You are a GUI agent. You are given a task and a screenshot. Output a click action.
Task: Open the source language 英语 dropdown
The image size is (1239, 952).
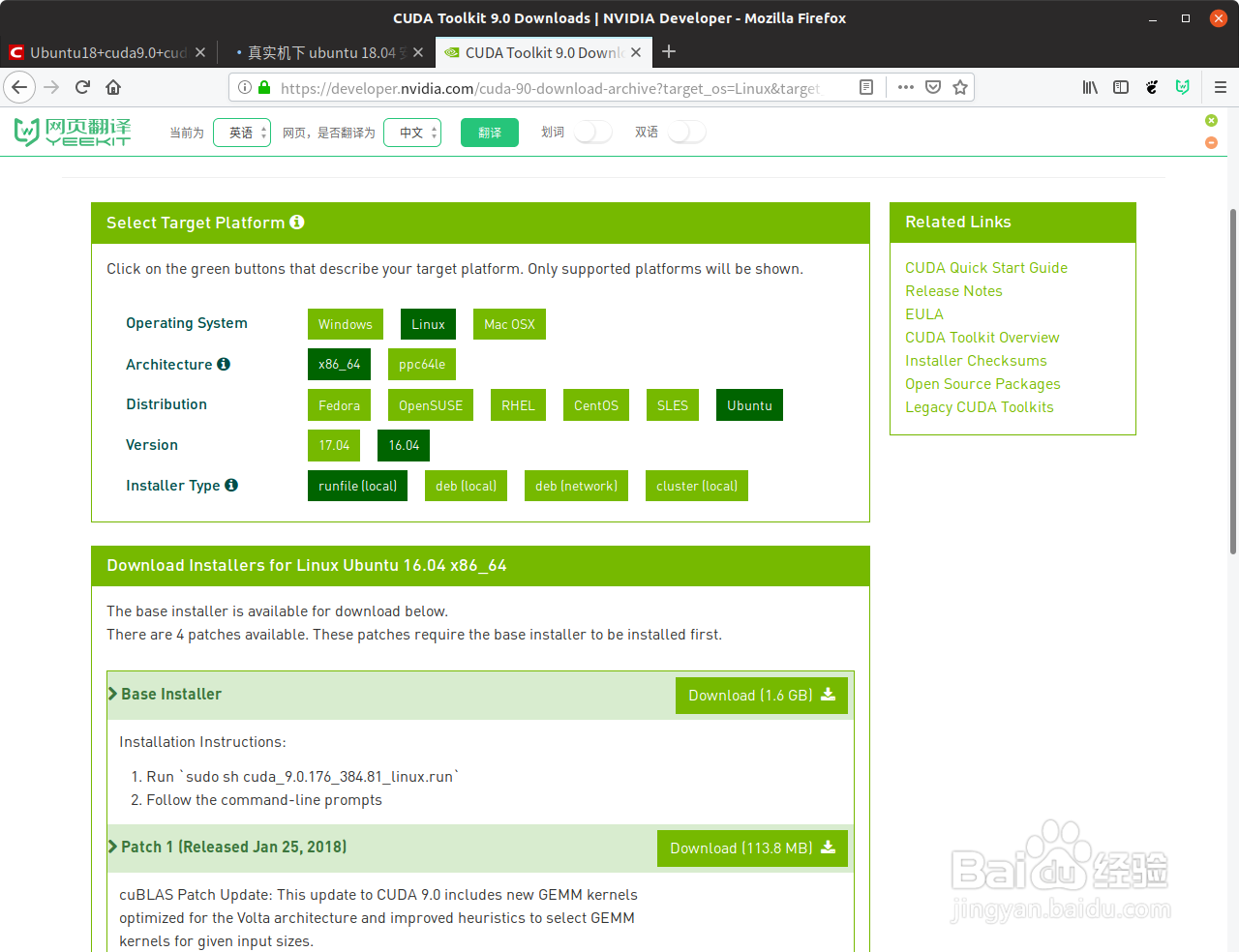tap(242, 133)
